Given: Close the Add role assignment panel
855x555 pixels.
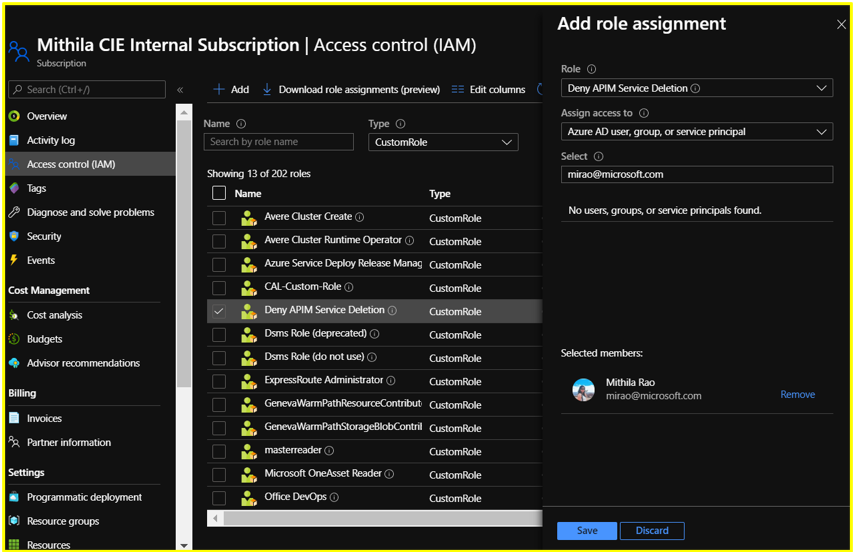Looking at the screenshot, I should [841, 25].
